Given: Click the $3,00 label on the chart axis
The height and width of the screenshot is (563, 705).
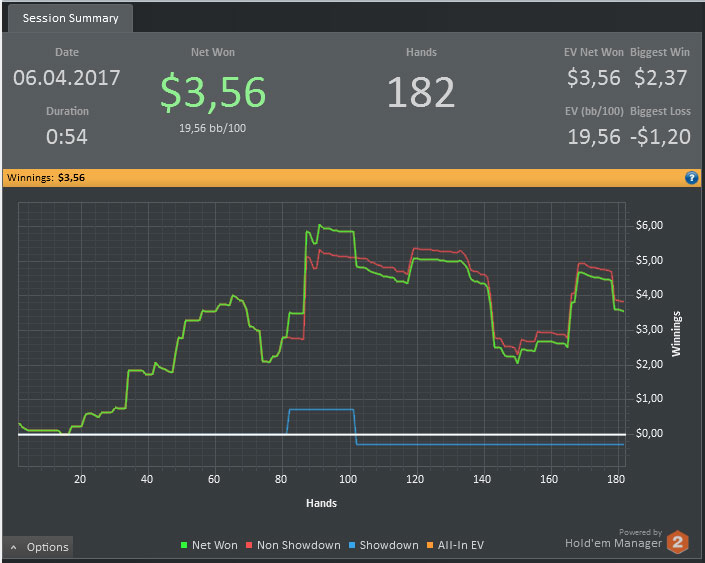Looking at the screenshot, I should (x=649, y=329).
